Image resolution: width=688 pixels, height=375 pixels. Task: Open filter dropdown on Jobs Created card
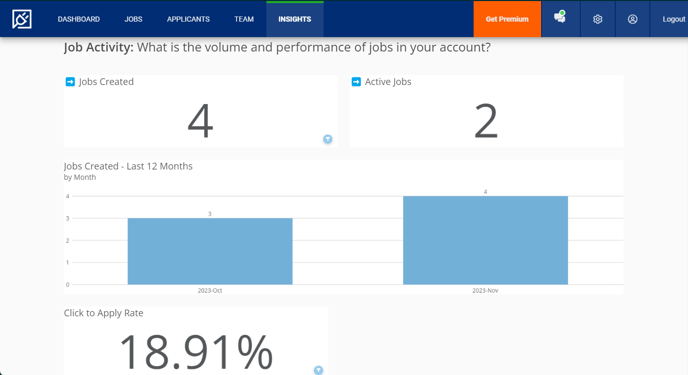328,139
